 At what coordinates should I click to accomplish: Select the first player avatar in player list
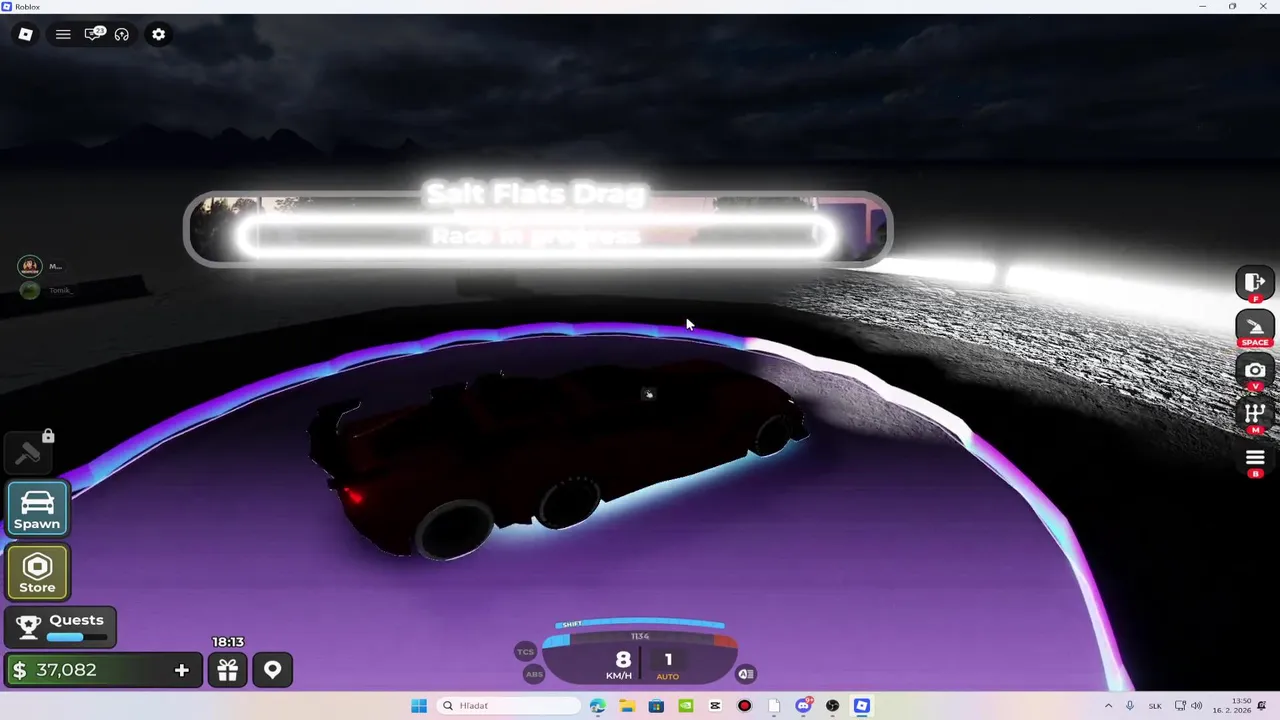[x=29, y=266]
